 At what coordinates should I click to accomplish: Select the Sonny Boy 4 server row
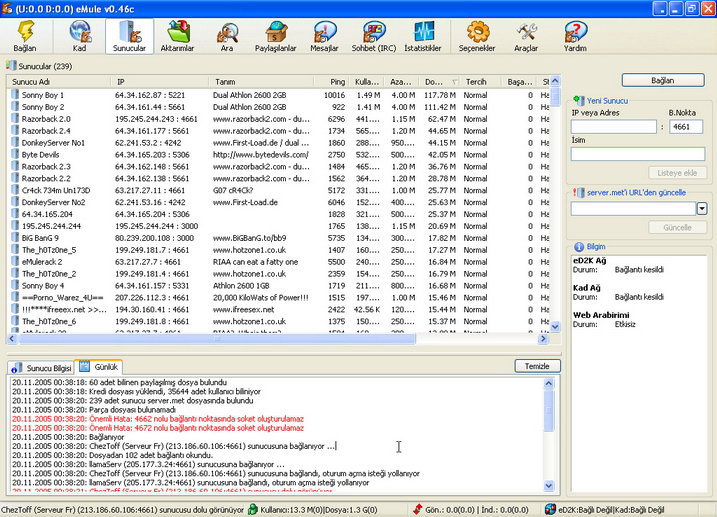pyautogui.click(x=279, y=285)
